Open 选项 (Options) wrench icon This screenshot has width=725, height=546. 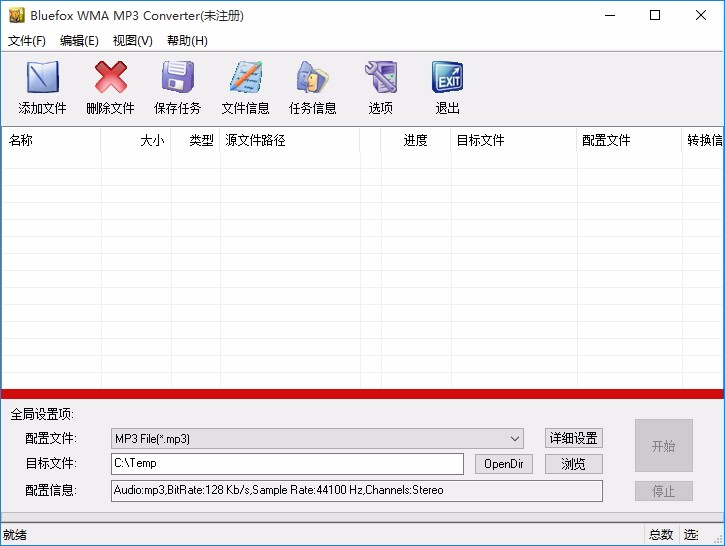coord(381,77)
